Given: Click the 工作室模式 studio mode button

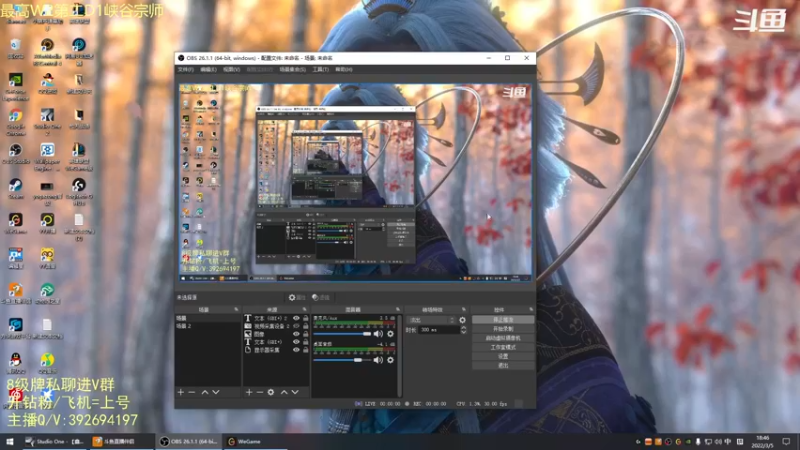Looking at the screenshot, I should (503, 347).
